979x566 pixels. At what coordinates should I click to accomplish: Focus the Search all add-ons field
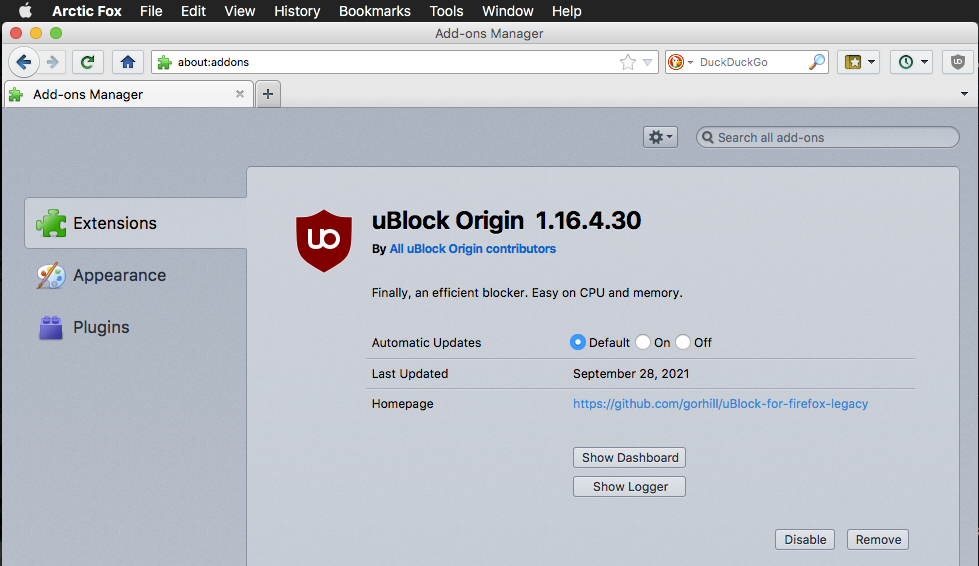pyautogui.click(x=828, y=137)
